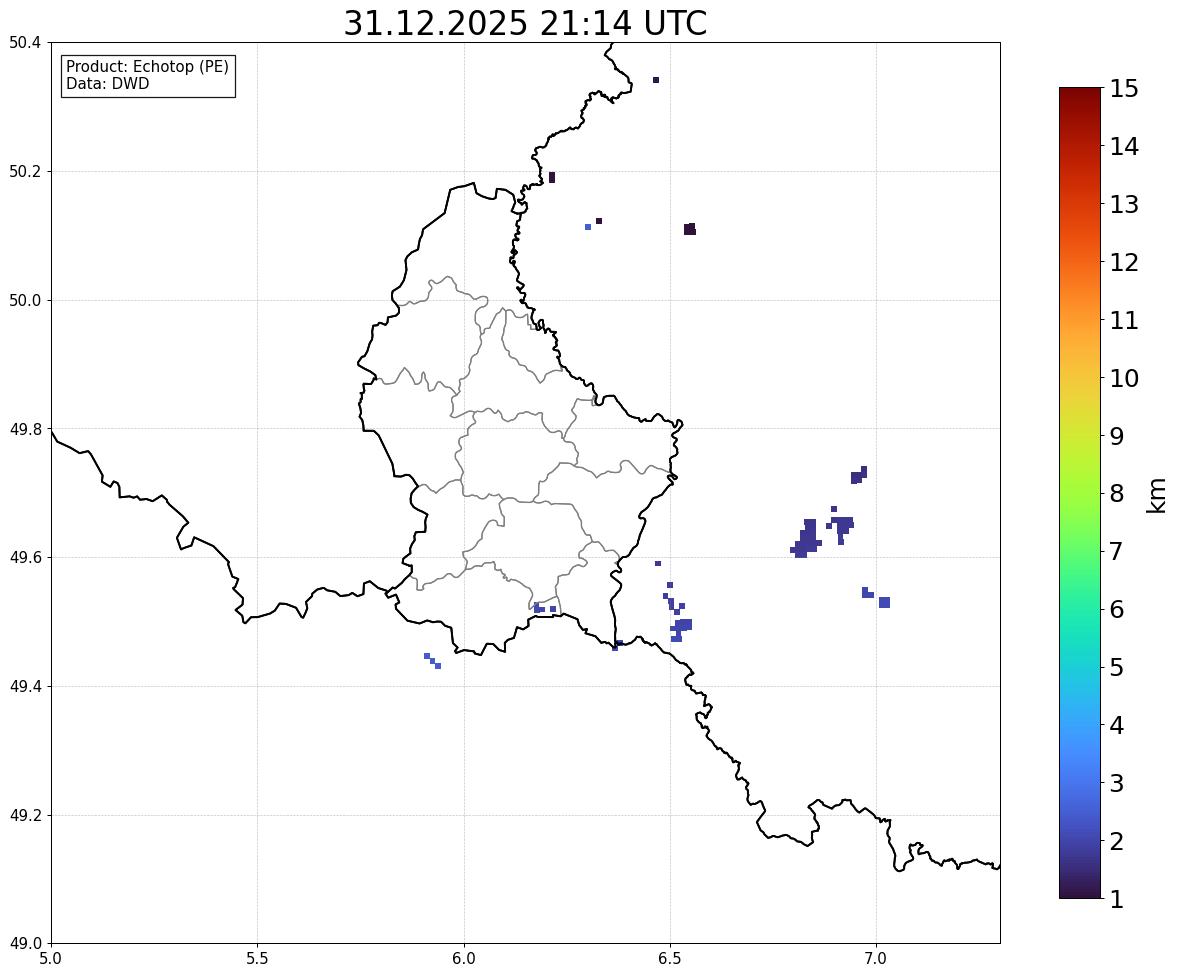Screen dimensions: 1178x976
Task: Click the colorbar at the 15 km label
Action: (x=1123, y=89)
